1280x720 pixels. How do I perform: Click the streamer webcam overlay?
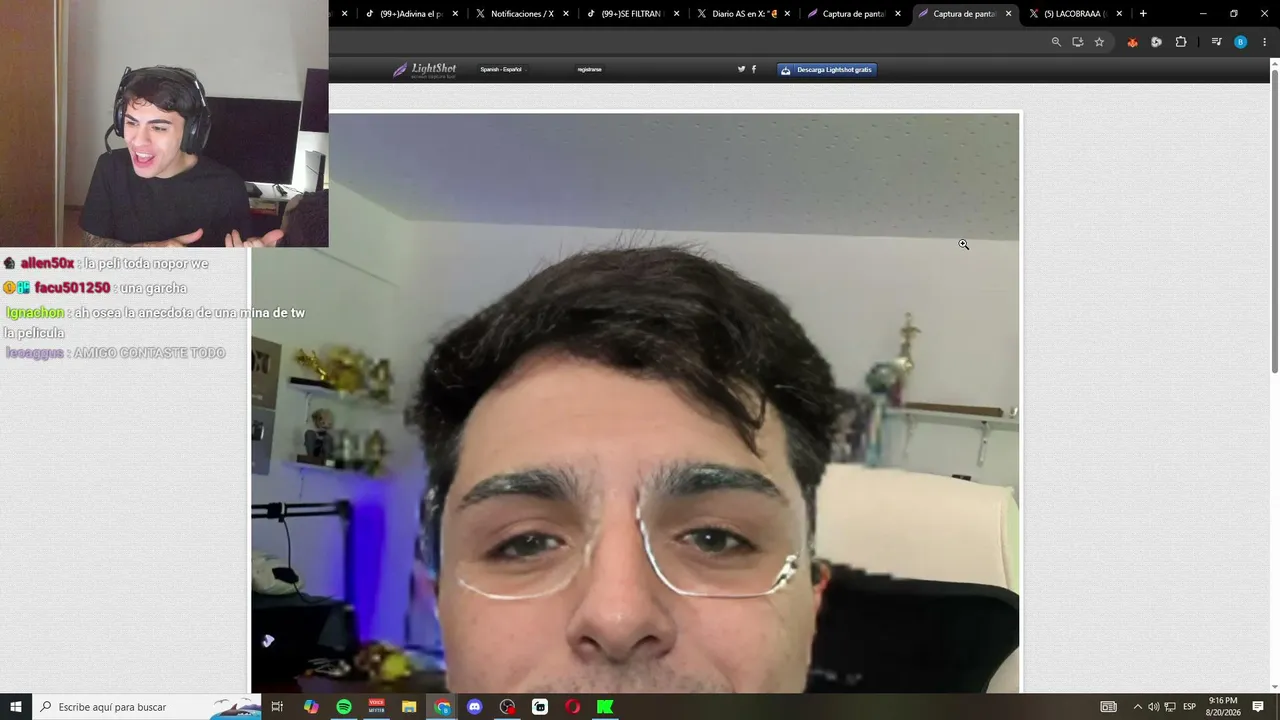point(164,123)
